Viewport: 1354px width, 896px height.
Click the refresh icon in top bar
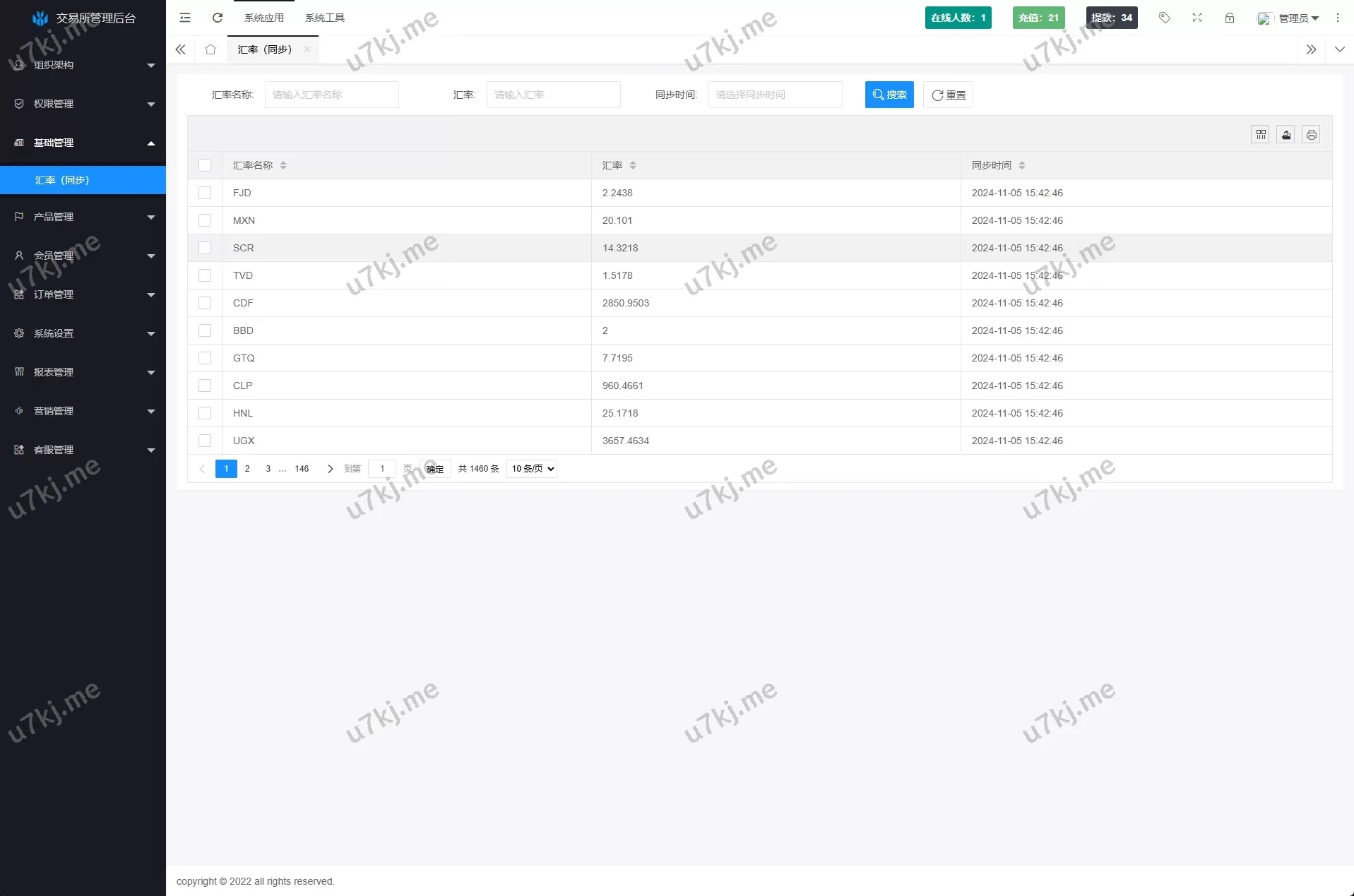point(218,18)
